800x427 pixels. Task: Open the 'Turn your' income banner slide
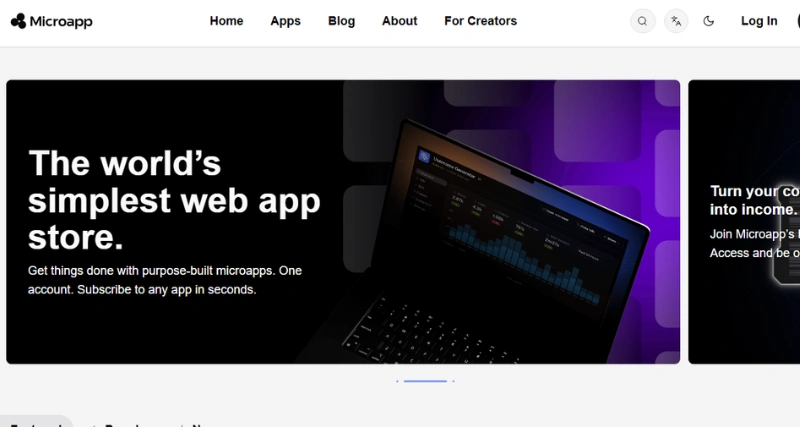[x=744, y=222]
